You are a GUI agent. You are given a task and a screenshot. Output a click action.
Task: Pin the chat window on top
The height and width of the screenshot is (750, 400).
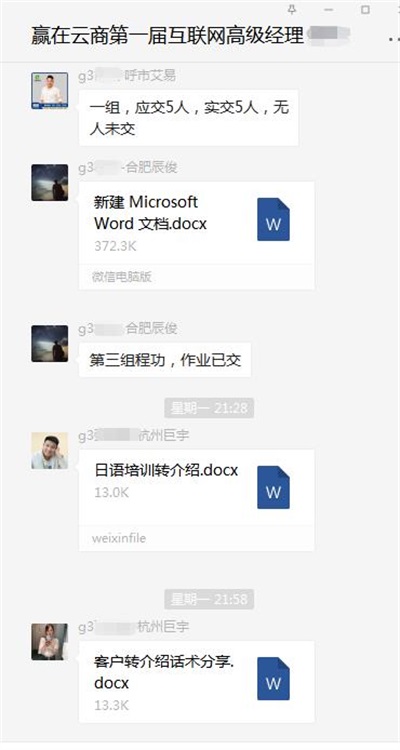292,9
